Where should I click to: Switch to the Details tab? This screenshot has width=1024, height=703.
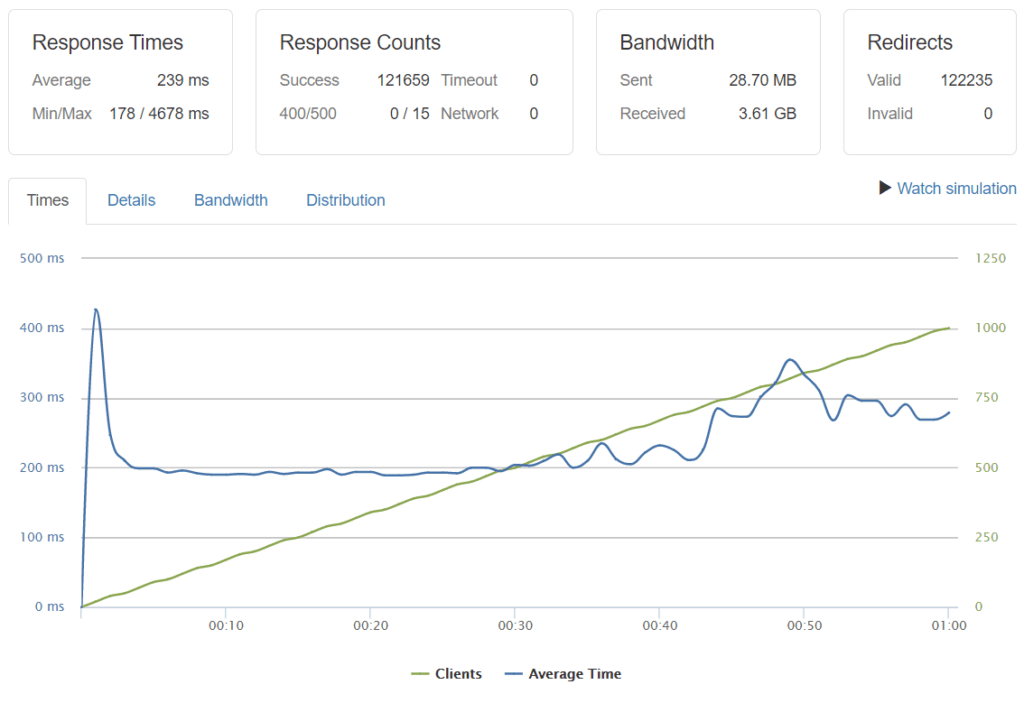[131, 200]
